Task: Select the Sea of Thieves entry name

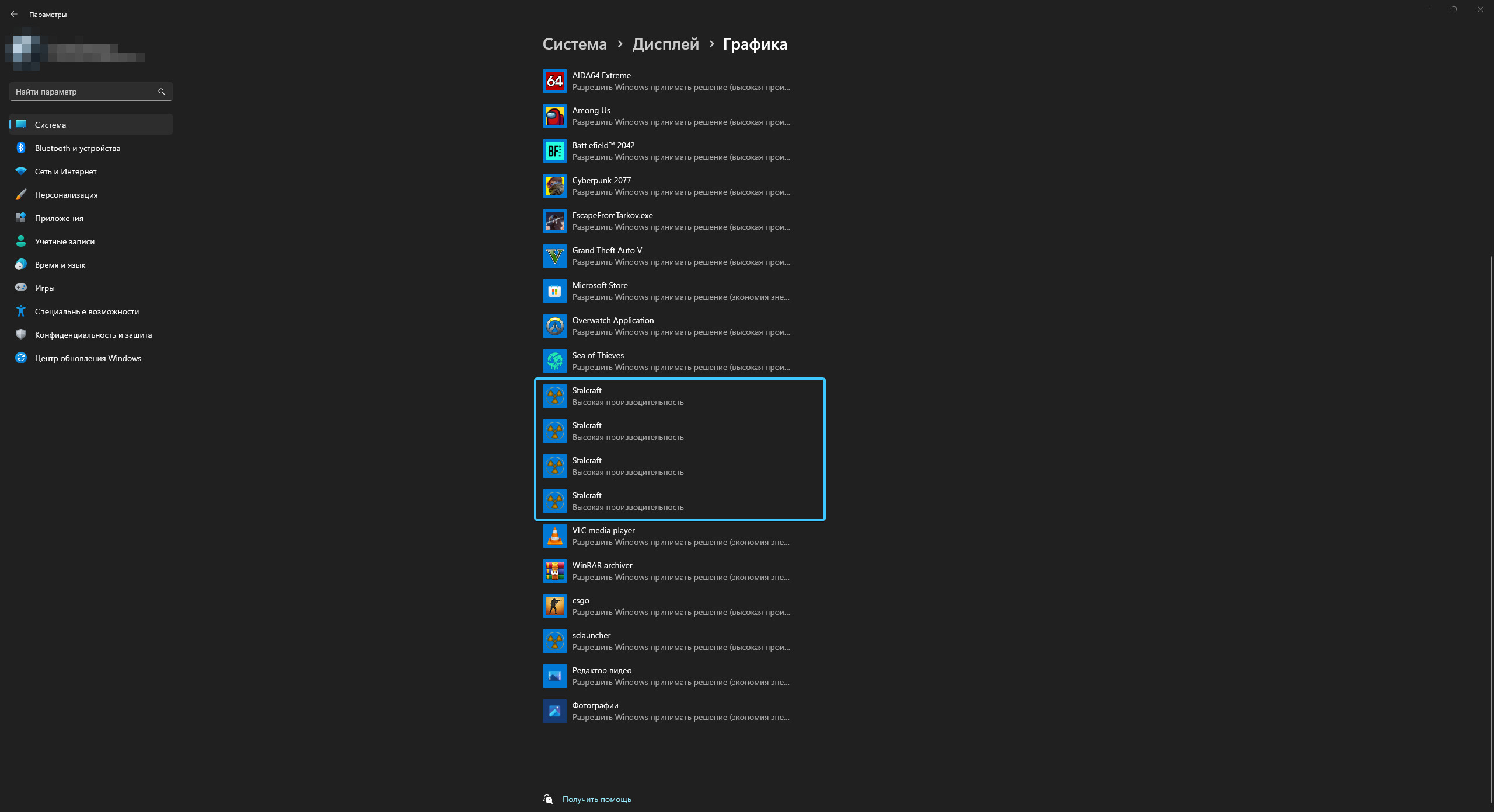Action: 598,355
